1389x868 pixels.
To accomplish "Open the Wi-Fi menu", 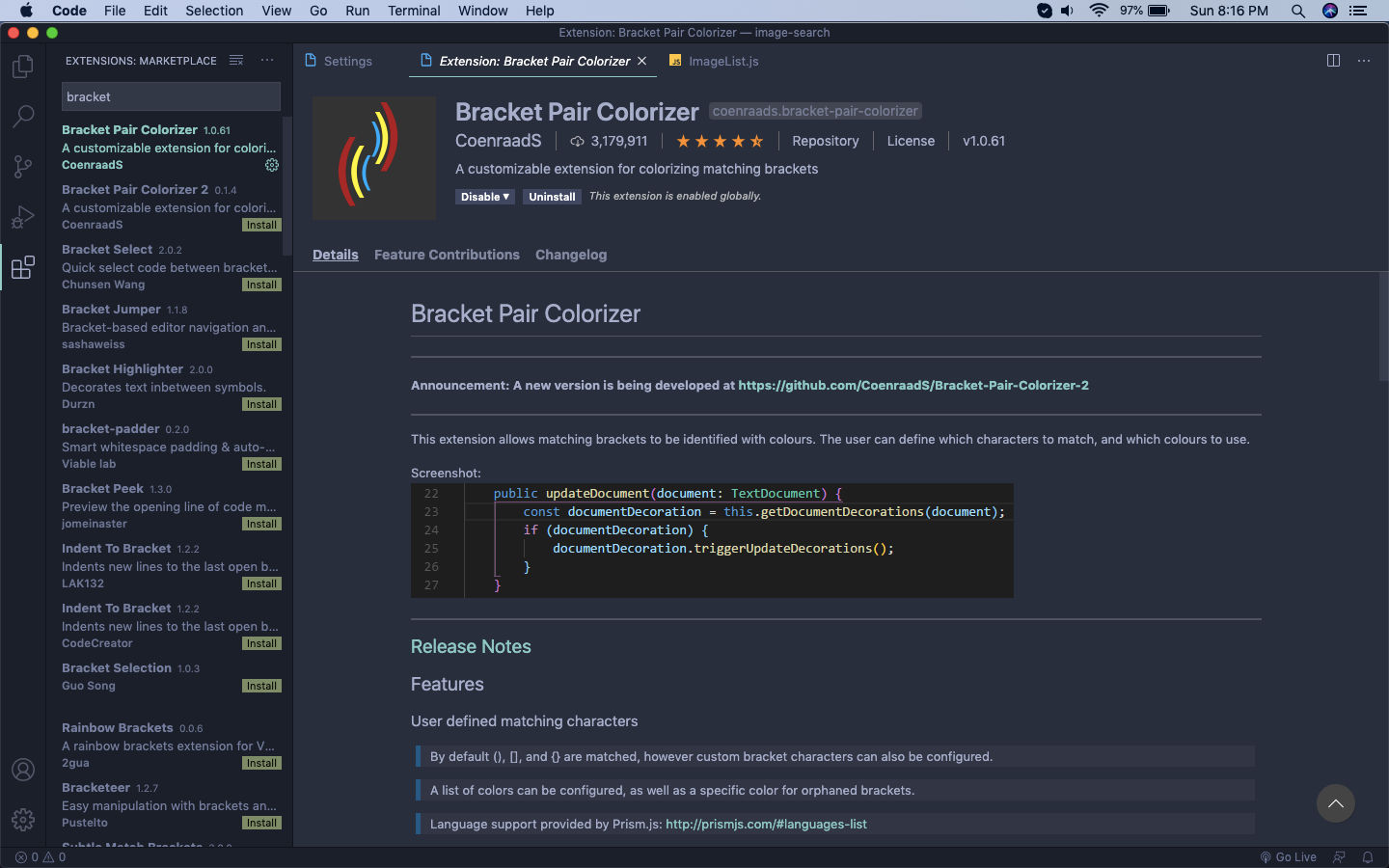I will click(x=1099, y=11).
